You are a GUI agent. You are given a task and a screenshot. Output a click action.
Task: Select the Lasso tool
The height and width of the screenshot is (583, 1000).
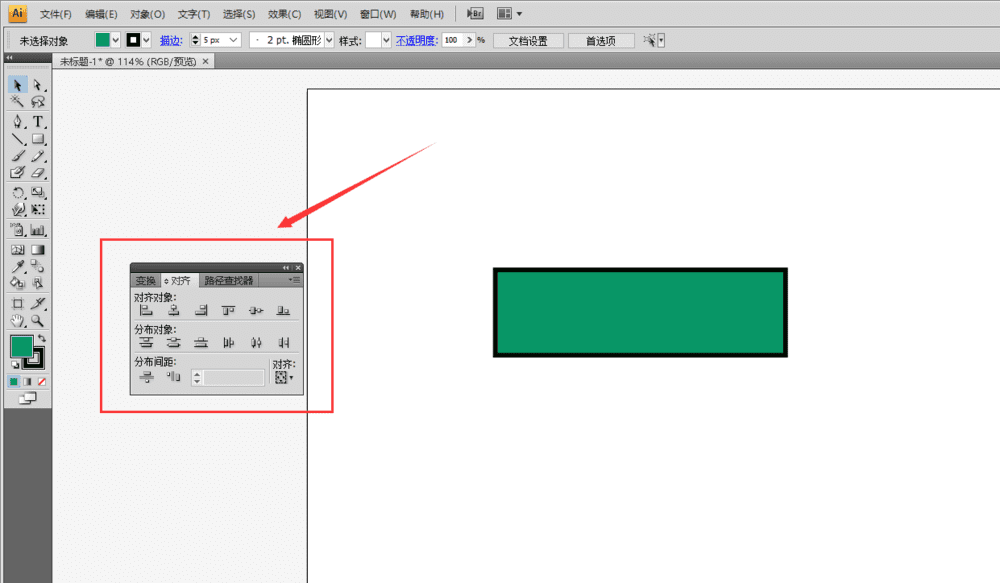tap(38, 101)
